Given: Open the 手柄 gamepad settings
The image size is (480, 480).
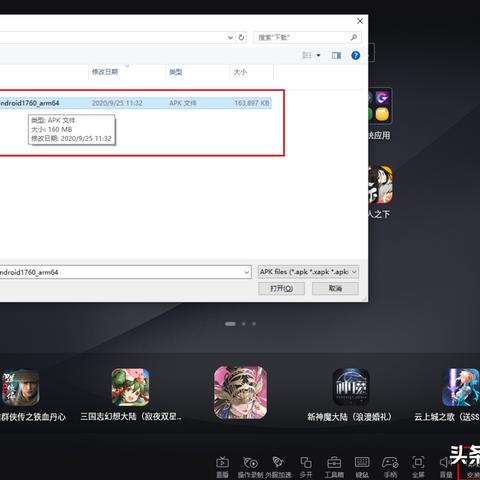Looking at the screenshot, I should point(390,467).
